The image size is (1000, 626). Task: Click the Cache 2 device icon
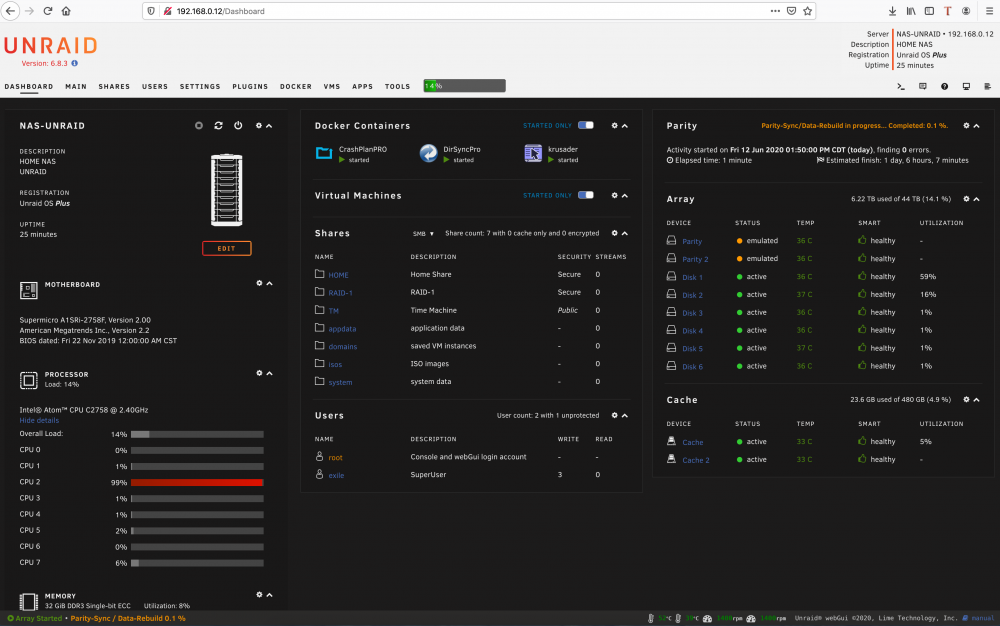point(672,459)
